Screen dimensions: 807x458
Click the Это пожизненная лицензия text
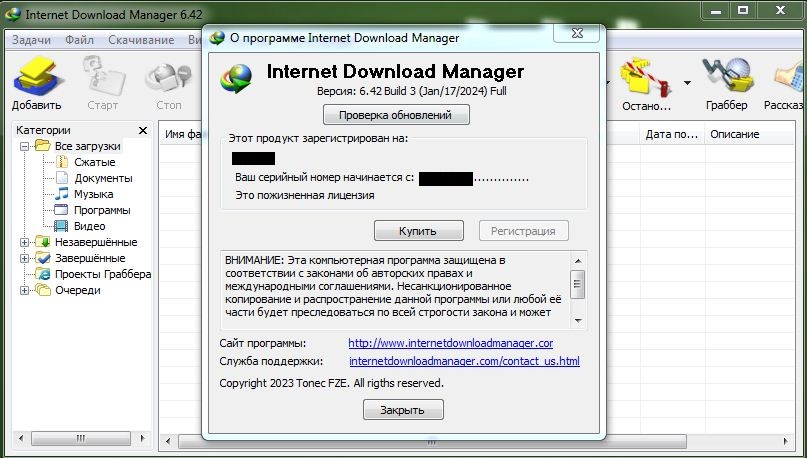click(305, 195)
